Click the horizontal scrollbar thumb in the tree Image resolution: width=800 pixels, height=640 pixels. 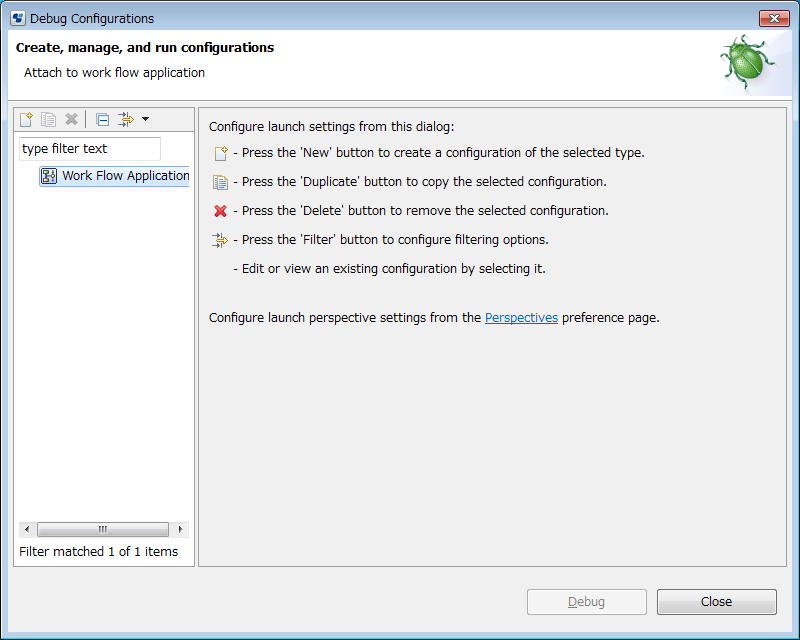[x=103, y=529]
